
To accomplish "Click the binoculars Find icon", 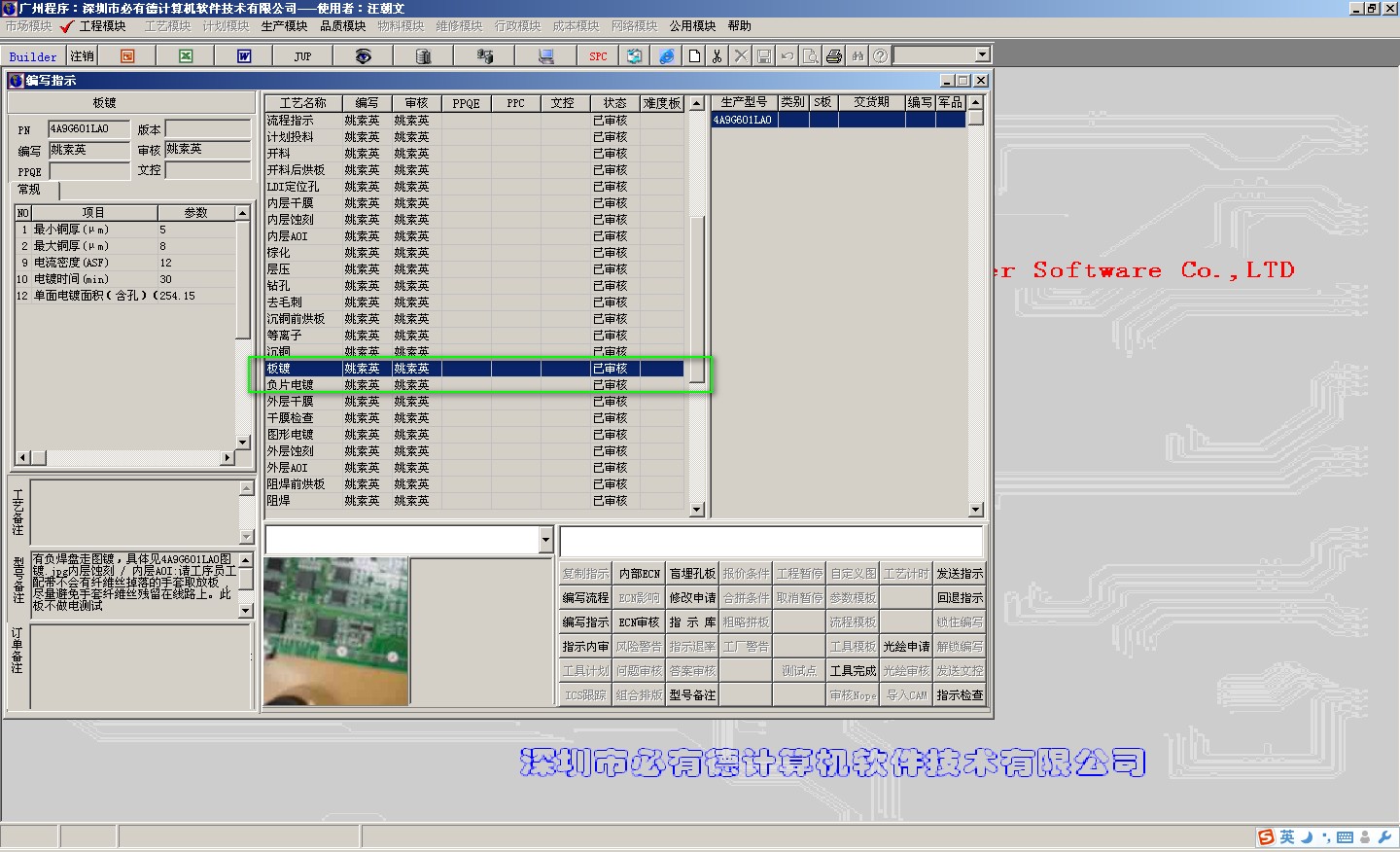I will [x=857, y=56].
